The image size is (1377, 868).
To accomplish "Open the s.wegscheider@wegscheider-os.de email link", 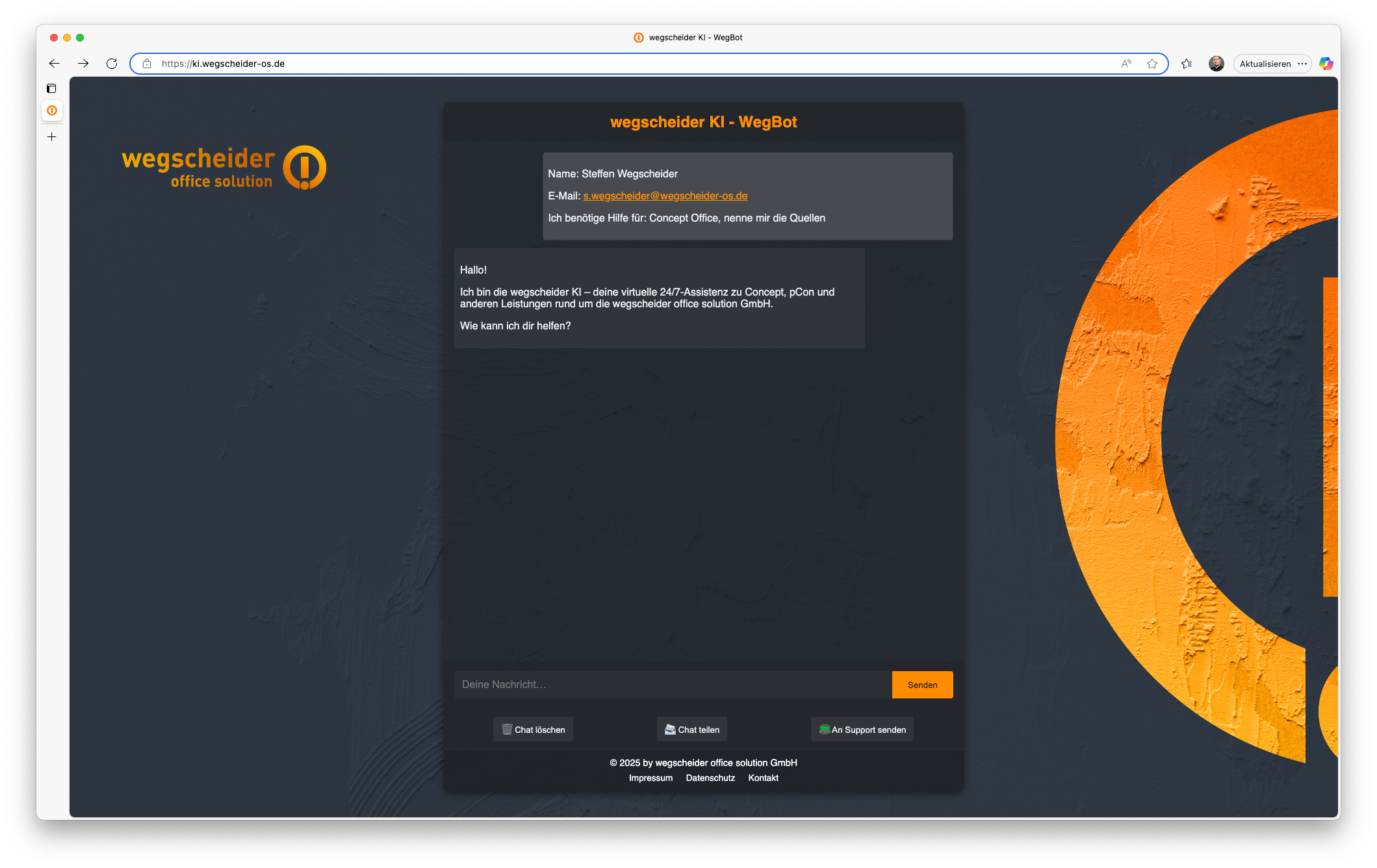I will click(x=665, y=196).
